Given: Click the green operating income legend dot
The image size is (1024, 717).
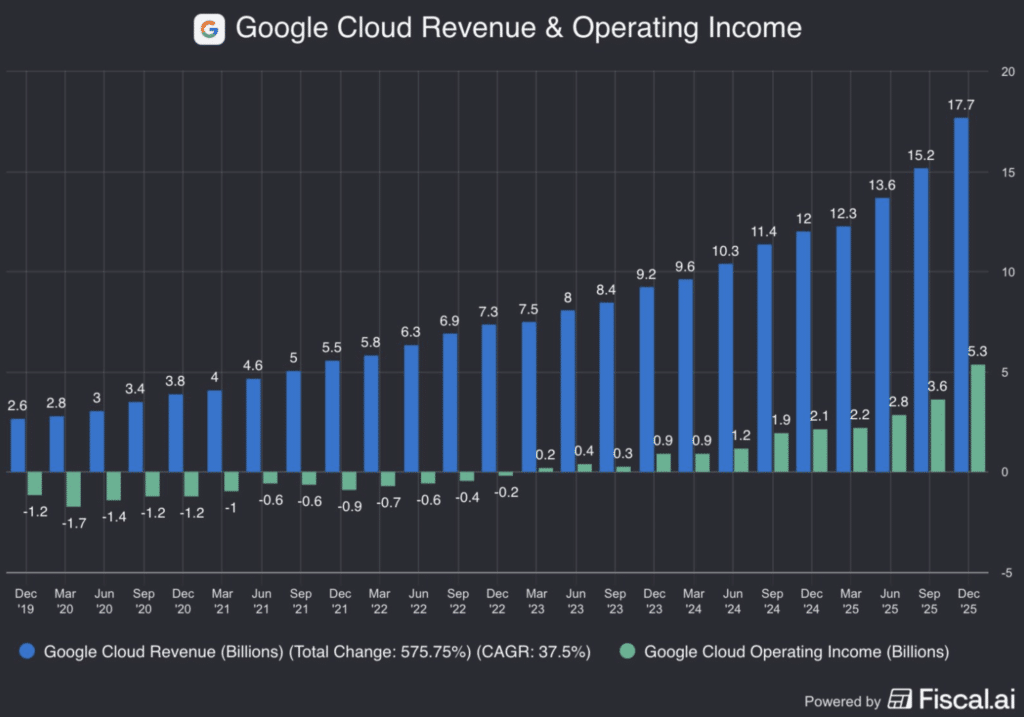Looking at the screenshot, I should [x=625, y=652].
